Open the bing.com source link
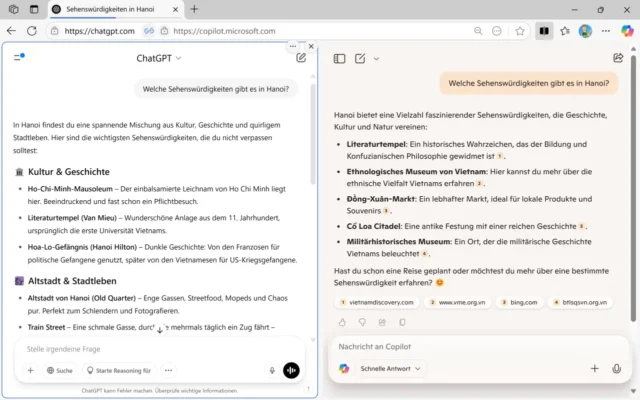Image resolution: width=640 pixels, height=400 pixels. pos(518,302)
